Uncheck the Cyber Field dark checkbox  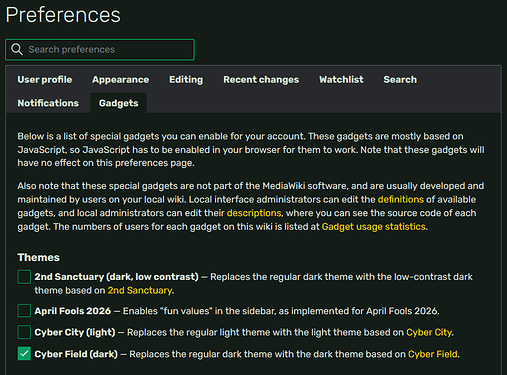coord(24,354)
